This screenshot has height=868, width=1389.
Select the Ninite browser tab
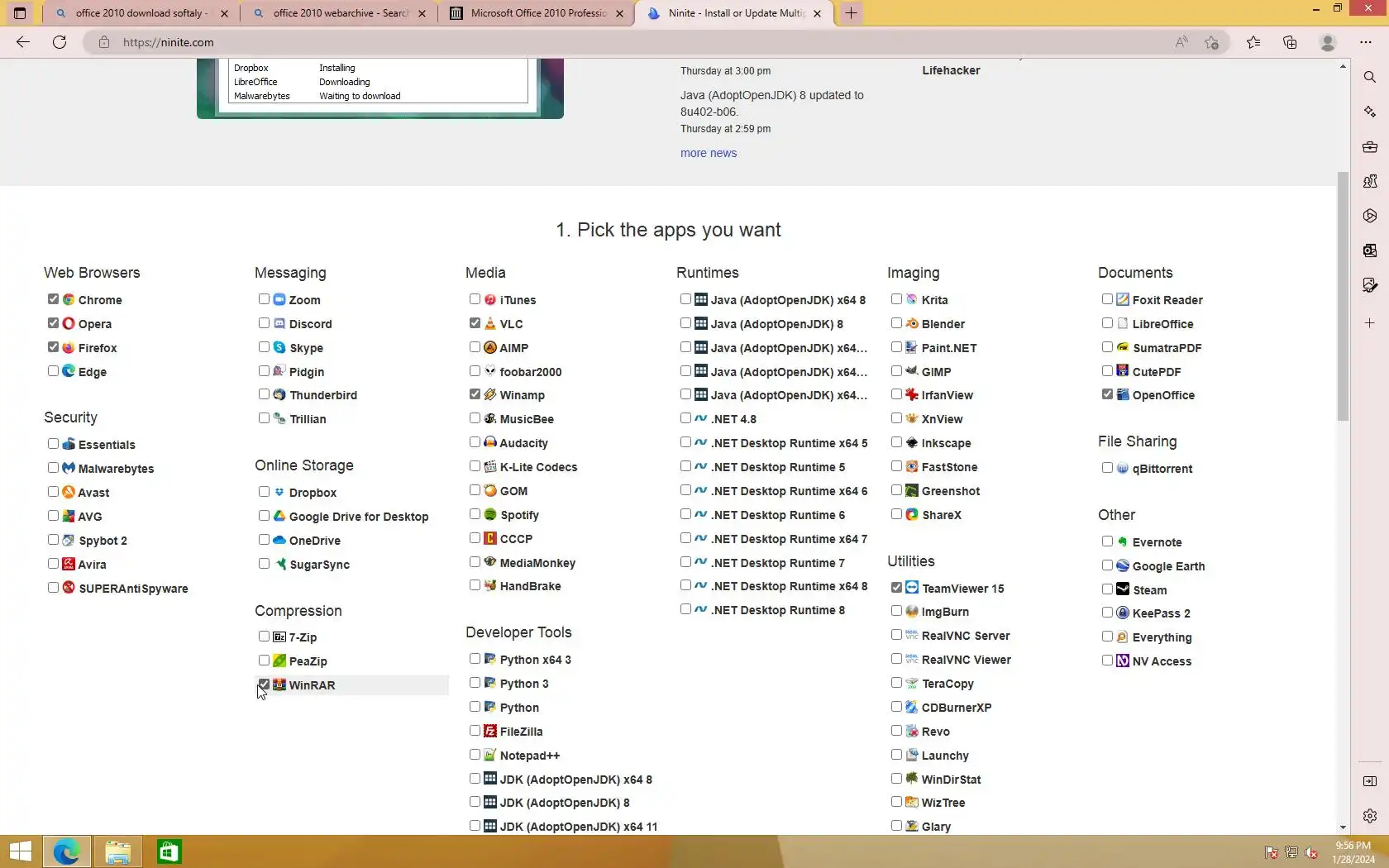733,13
